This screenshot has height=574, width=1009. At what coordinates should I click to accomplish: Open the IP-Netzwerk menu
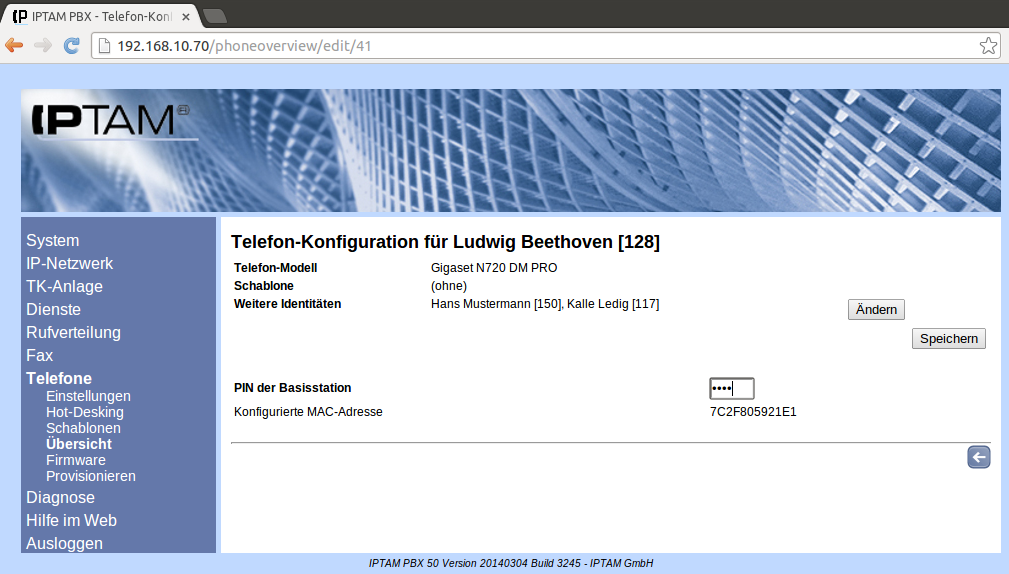pyautogui.click(x=69, y=264)
